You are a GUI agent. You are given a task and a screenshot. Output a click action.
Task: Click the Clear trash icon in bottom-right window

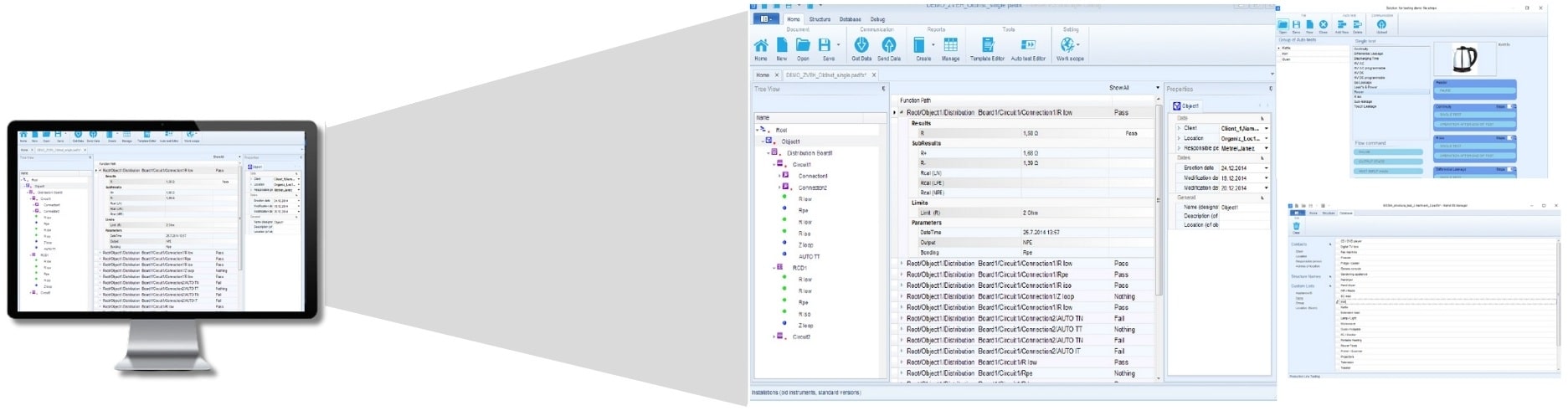(1296, 226)
